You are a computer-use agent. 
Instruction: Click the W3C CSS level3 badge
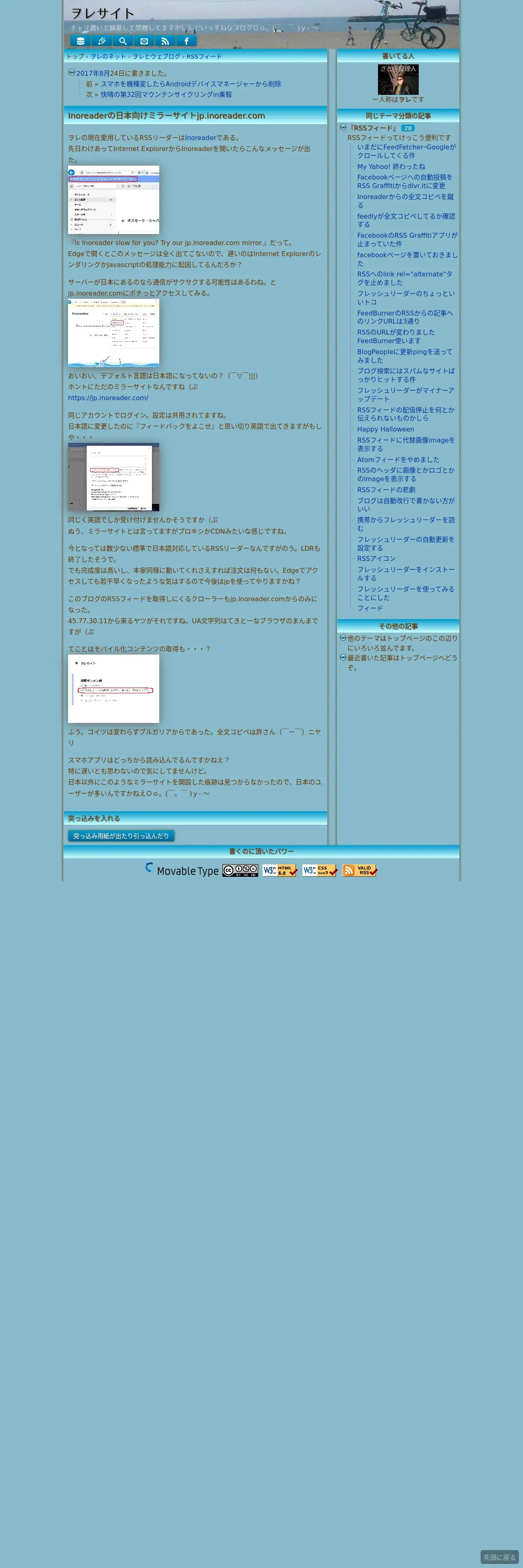[320, 870]
